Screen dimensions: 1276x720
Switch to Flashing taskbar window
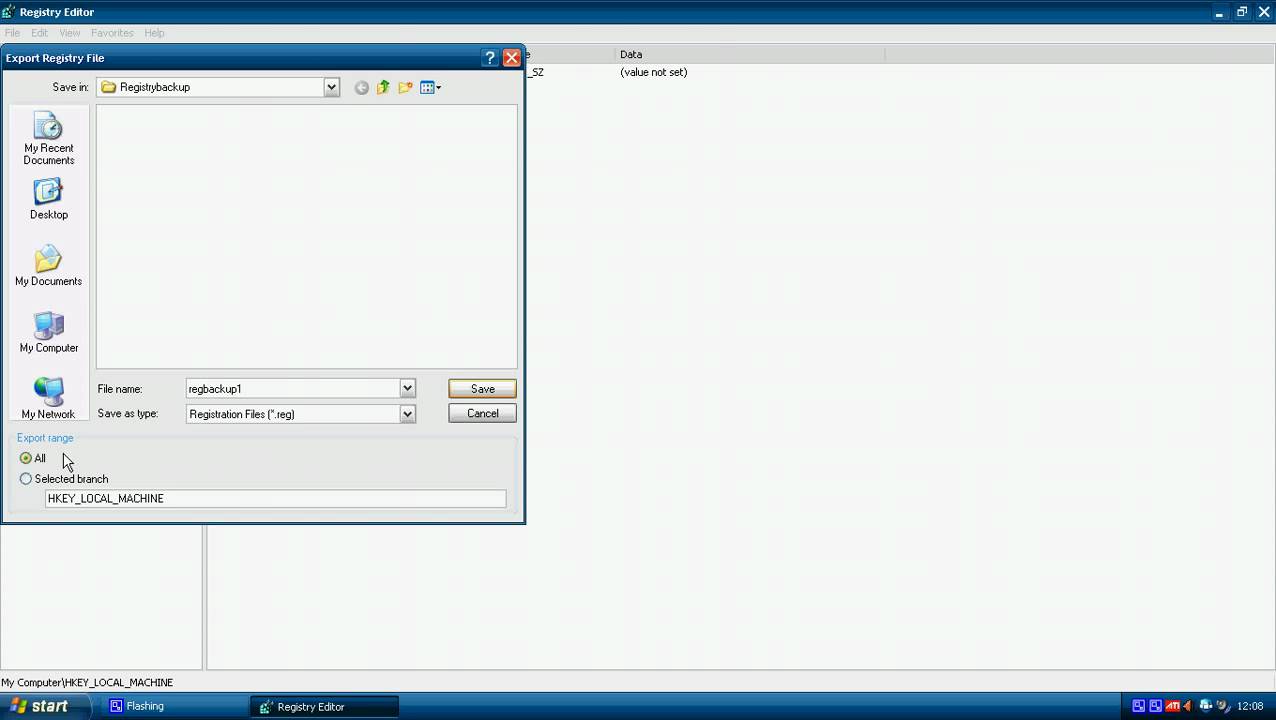coord(175,706)
